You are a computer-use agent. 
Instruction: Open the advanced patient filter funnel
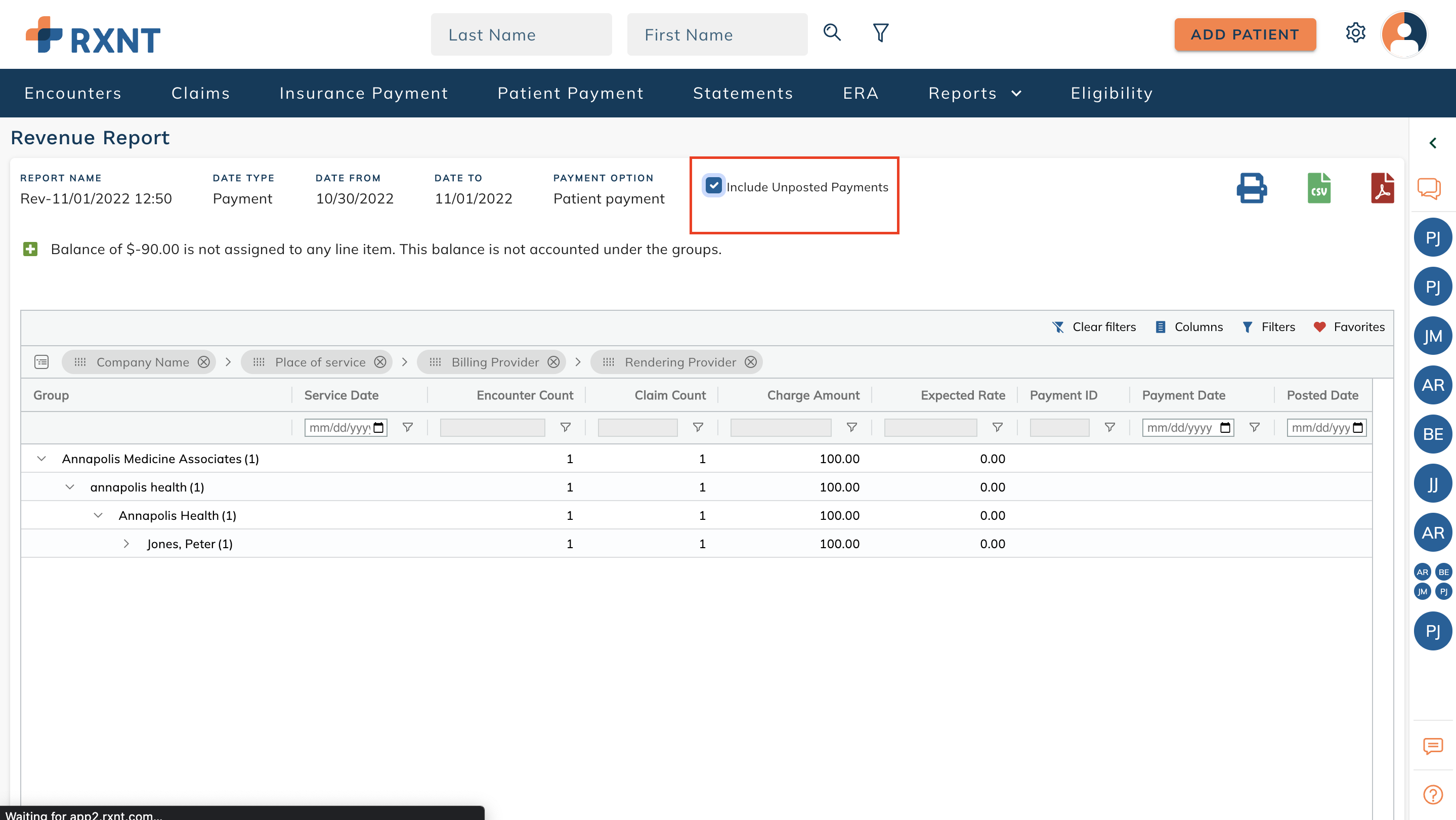coord(881,33)
